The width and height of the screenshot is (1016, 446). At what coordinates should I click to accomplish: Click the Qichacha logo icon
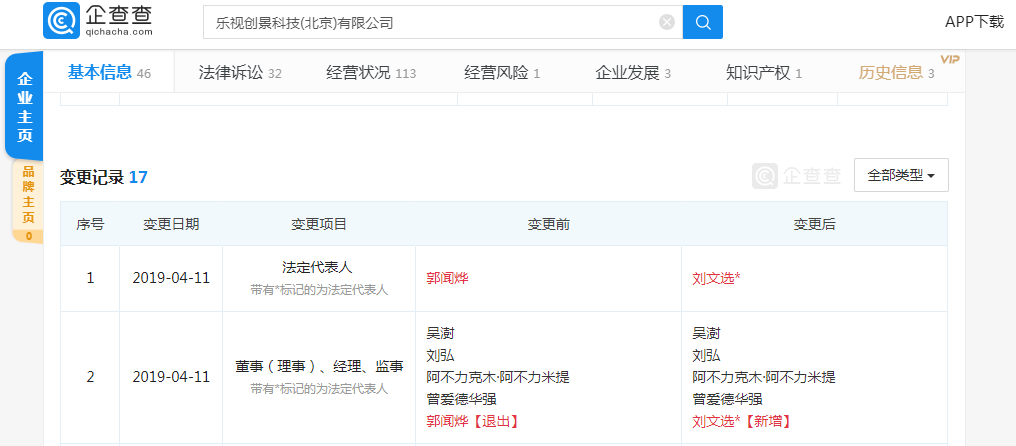click(61, 21)
